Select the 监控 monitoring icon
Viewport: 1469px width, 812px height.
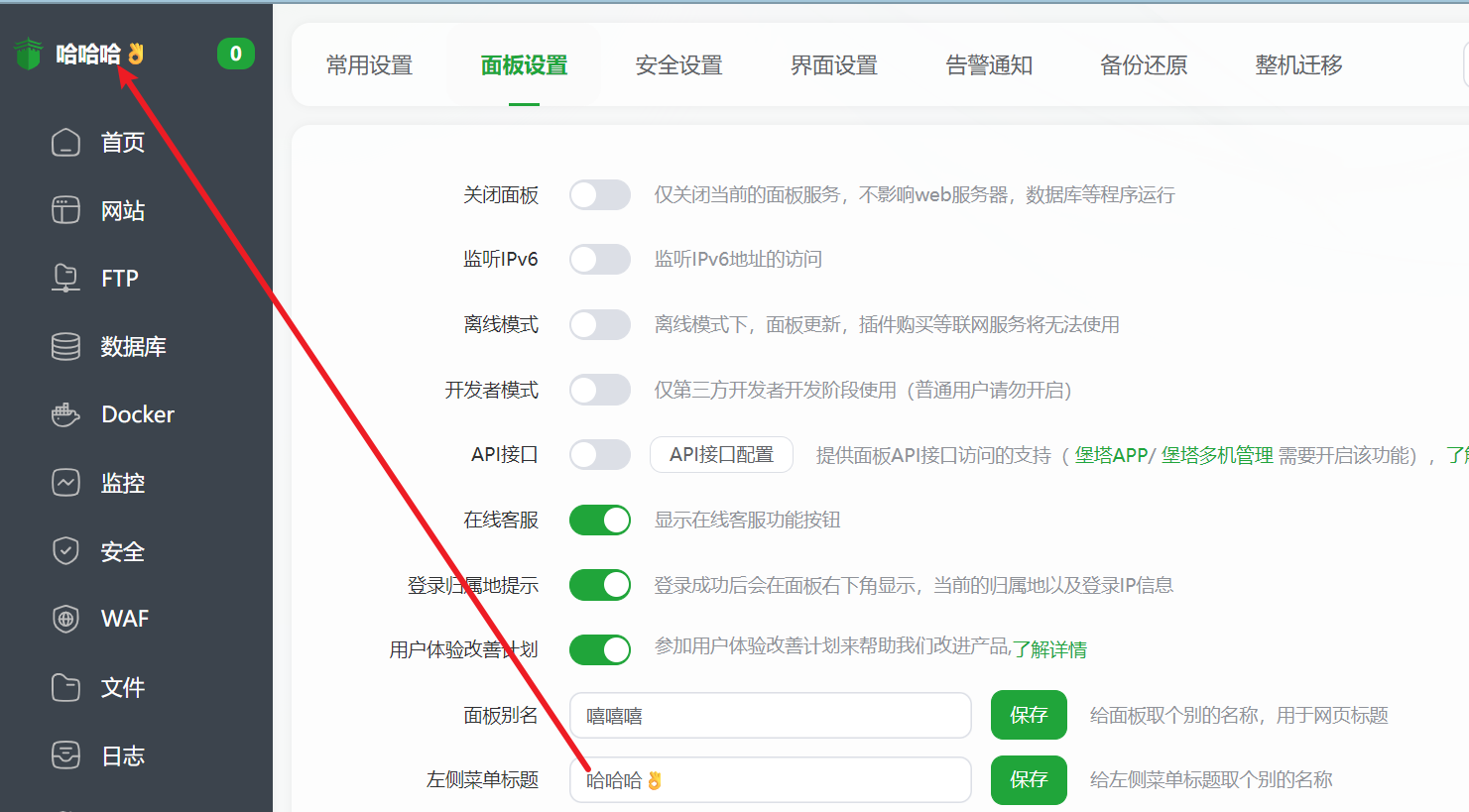tap(65, 483)
